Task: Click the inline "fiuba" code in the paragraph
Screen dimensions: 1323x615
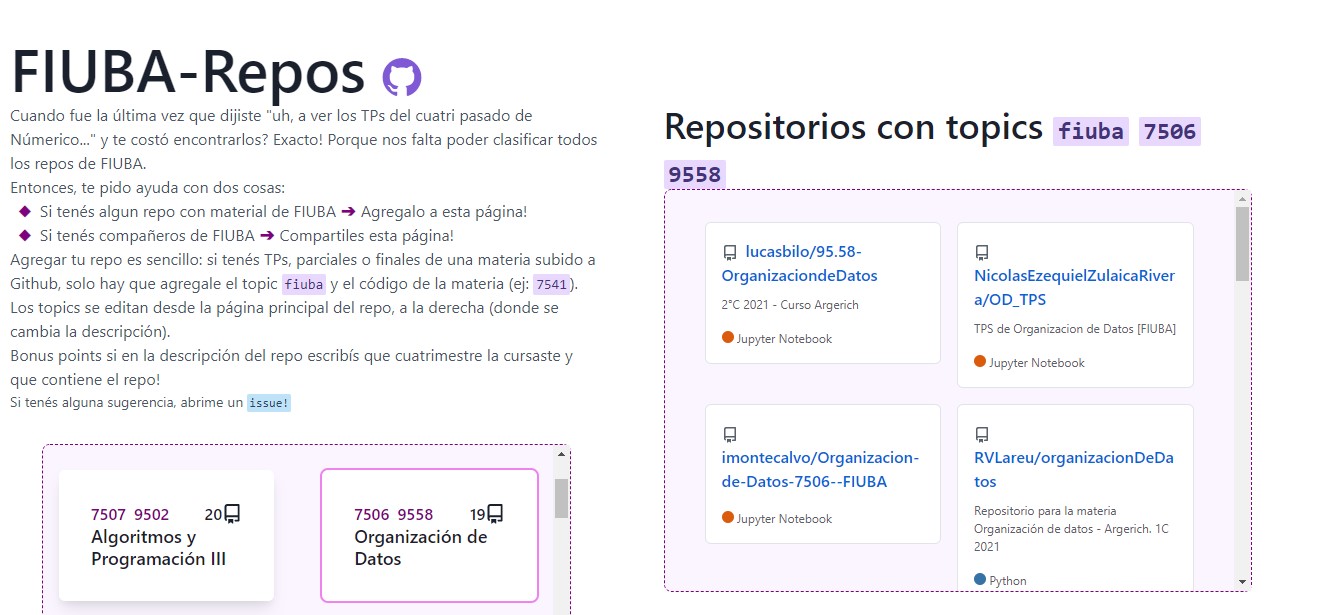Action: [x=304, y=284]
